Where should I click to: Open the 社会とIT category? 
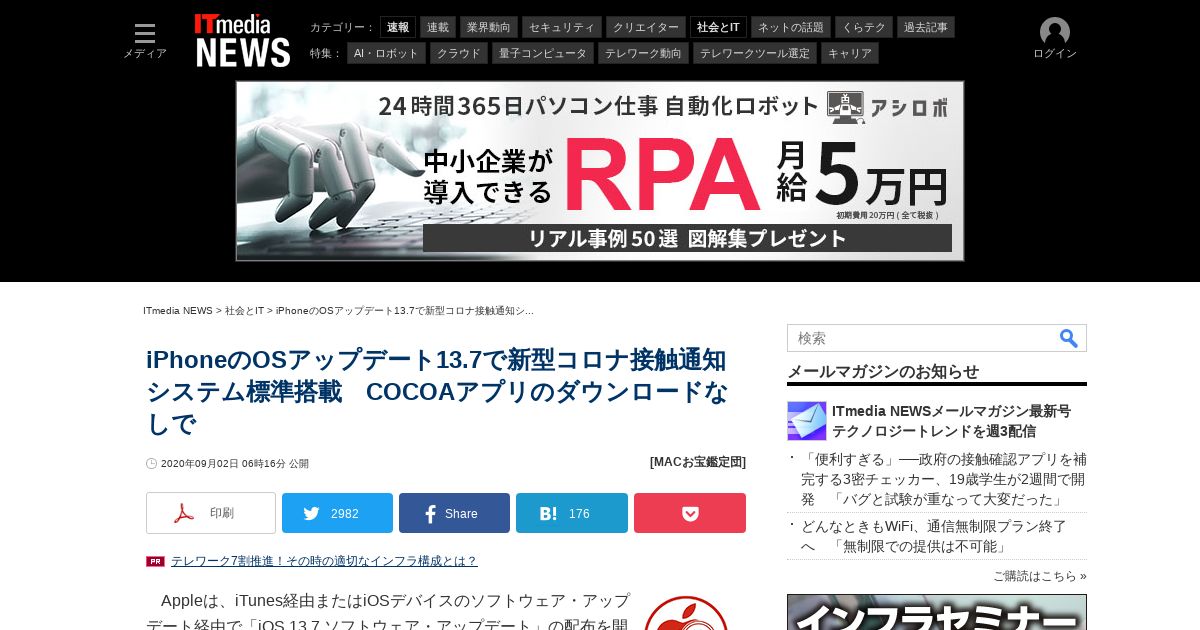pyautogui.click(x=718, y=27)
